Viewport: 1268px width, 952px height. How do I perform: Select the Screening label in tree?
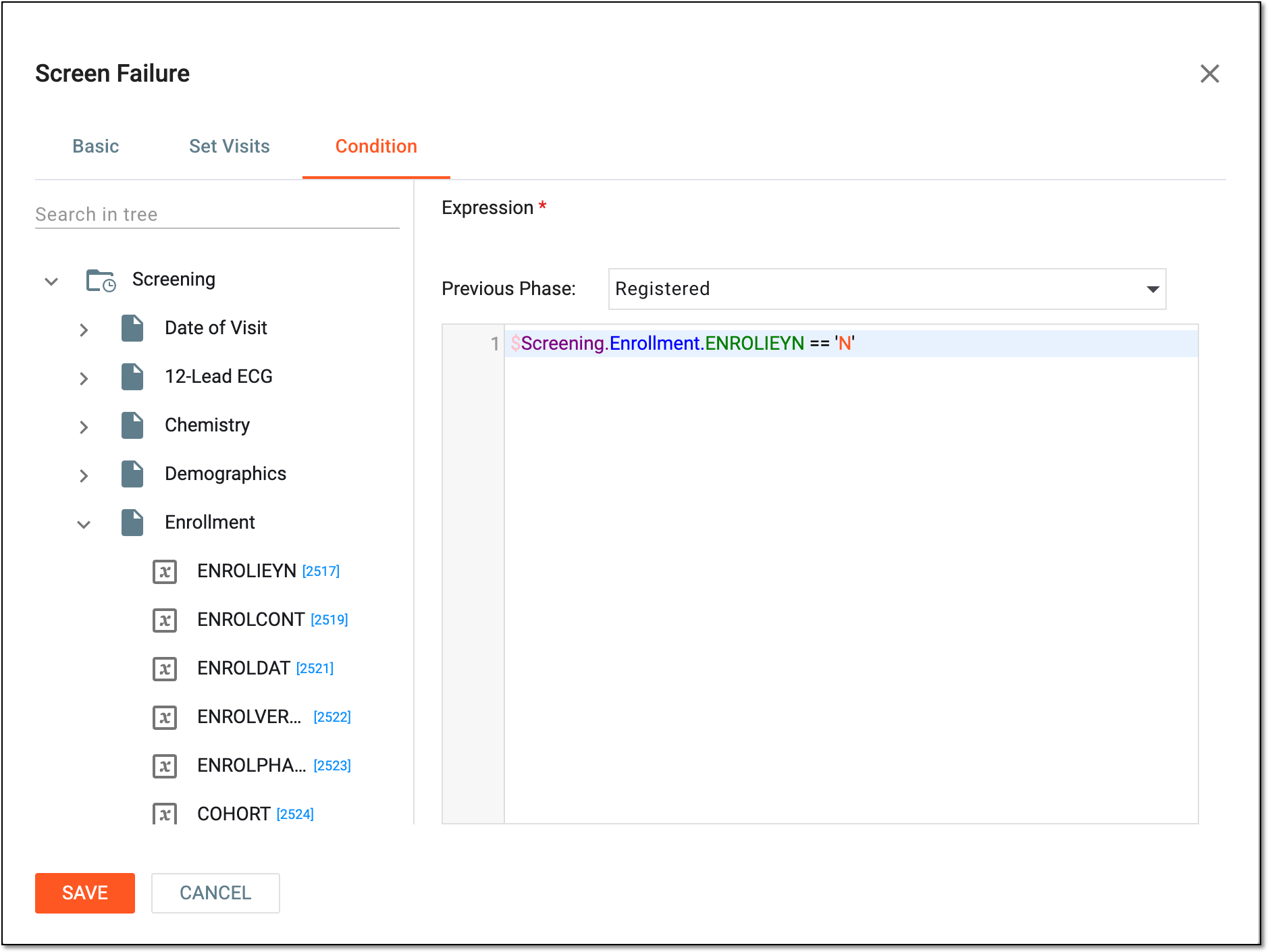[174, 280]
